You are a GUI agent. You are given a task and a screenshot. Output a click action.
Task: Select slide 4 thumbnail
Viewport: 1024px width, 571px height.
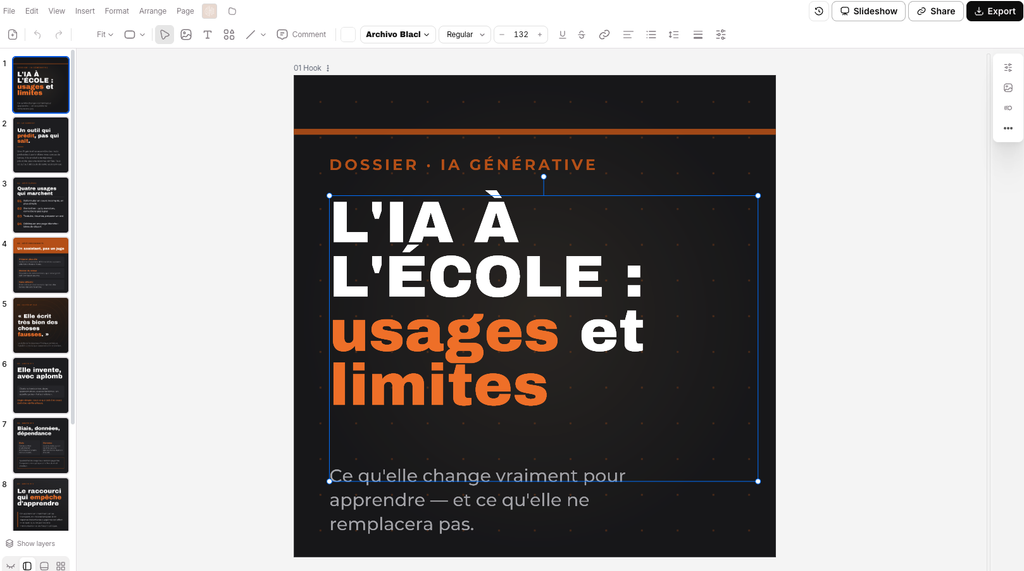(40, 265)
